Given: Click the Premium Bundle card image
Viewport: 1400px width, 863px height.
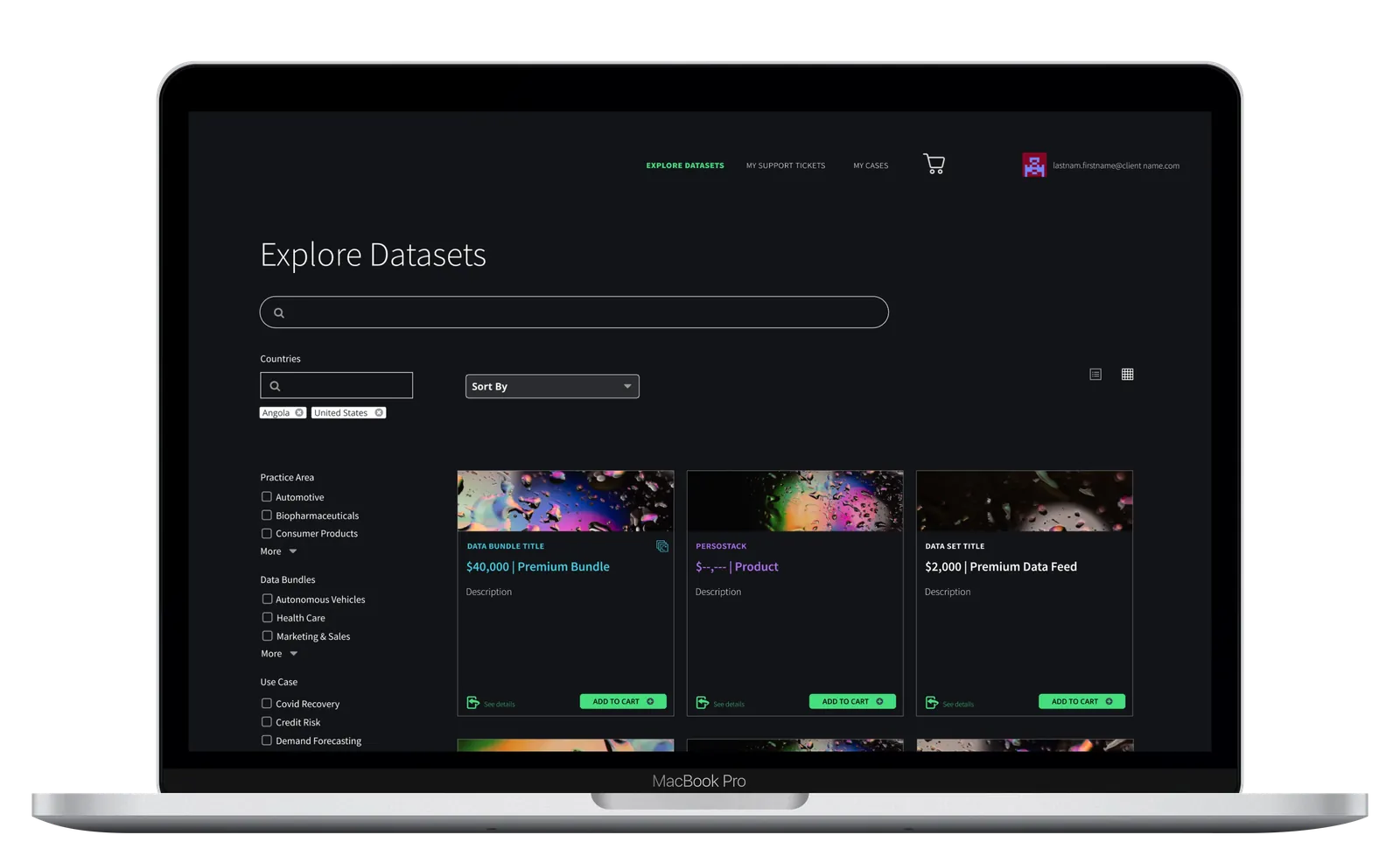Looking at the screenshot, I should click(x=565, y=501).
